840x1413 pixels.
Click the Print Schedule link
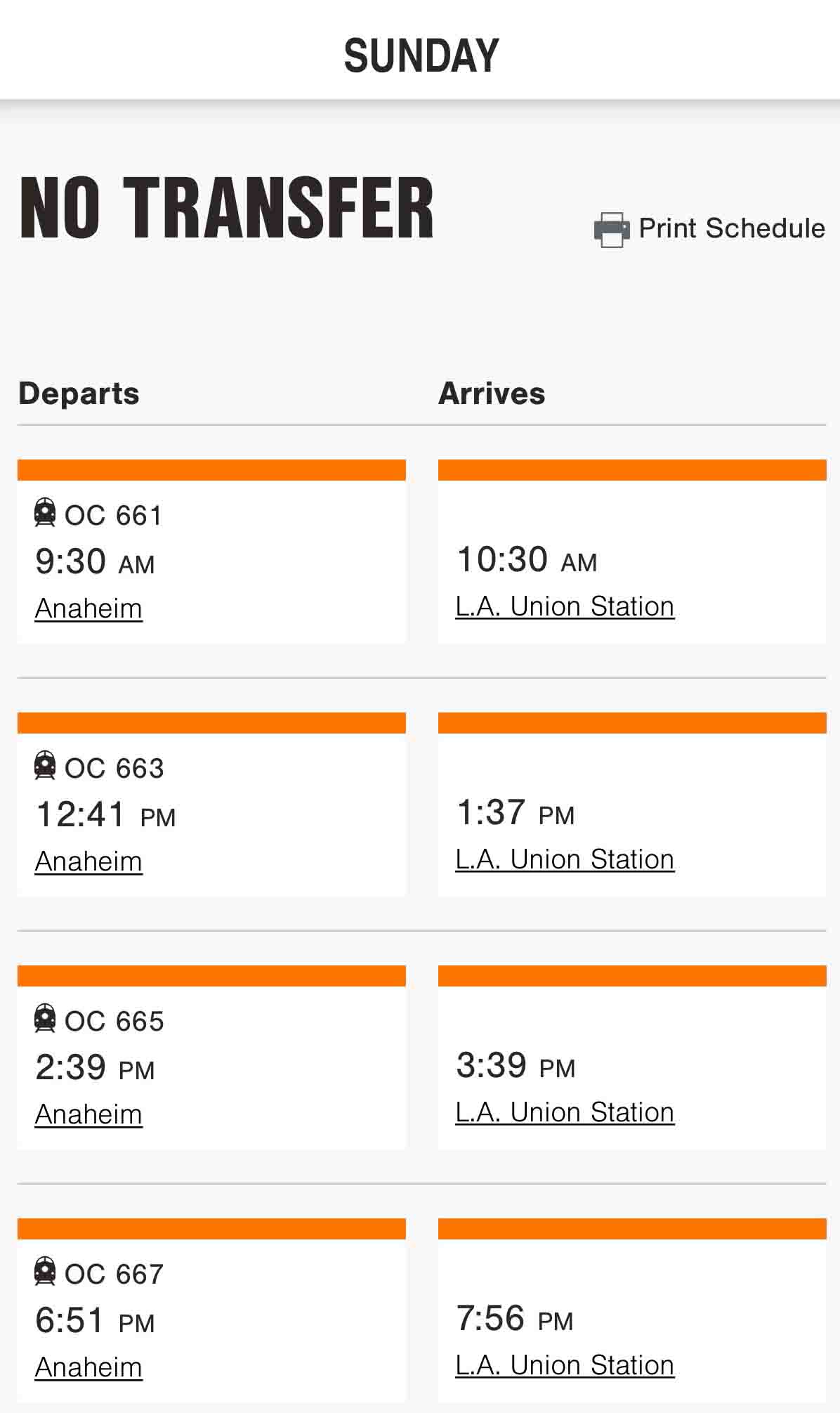click(x=731, y=228)
